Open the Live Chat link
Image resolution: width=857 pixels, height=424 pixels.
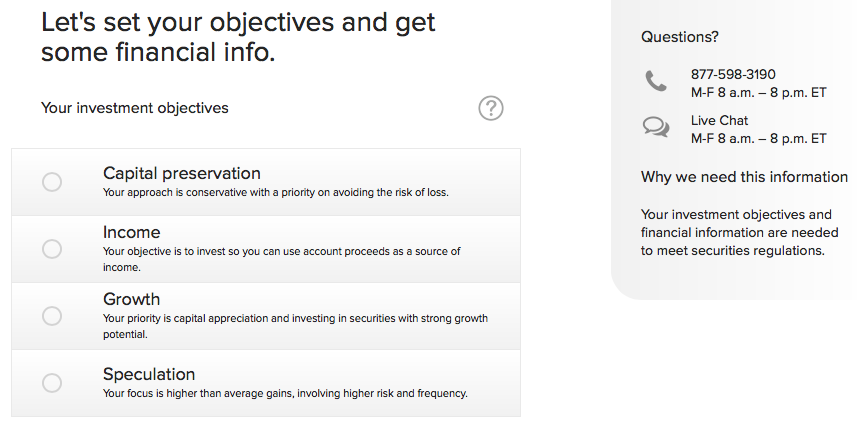click(719, 120)
